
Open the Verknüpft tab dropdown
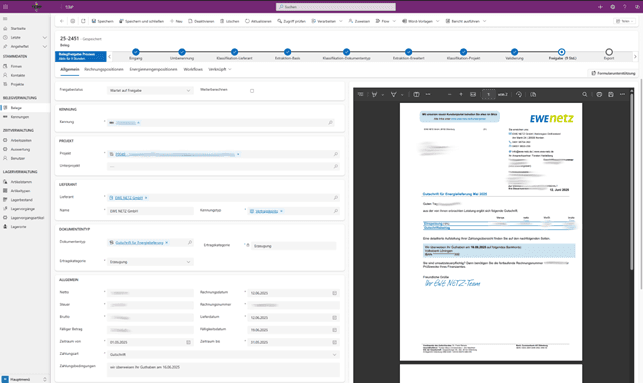coord(220,69)
